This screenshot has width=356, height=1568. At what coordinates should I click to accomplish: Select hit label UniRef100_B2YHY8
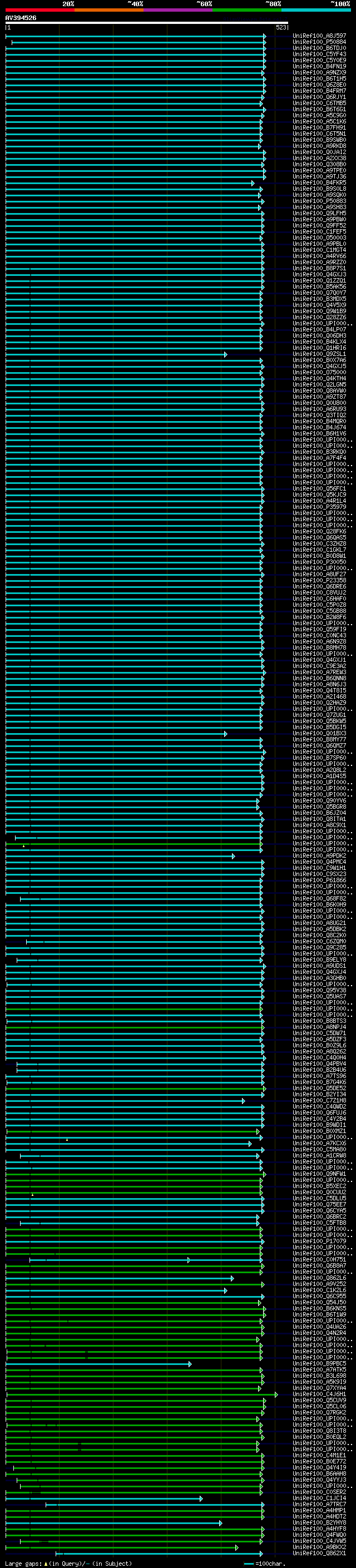pyautogui.click(x=319, y=1522)
